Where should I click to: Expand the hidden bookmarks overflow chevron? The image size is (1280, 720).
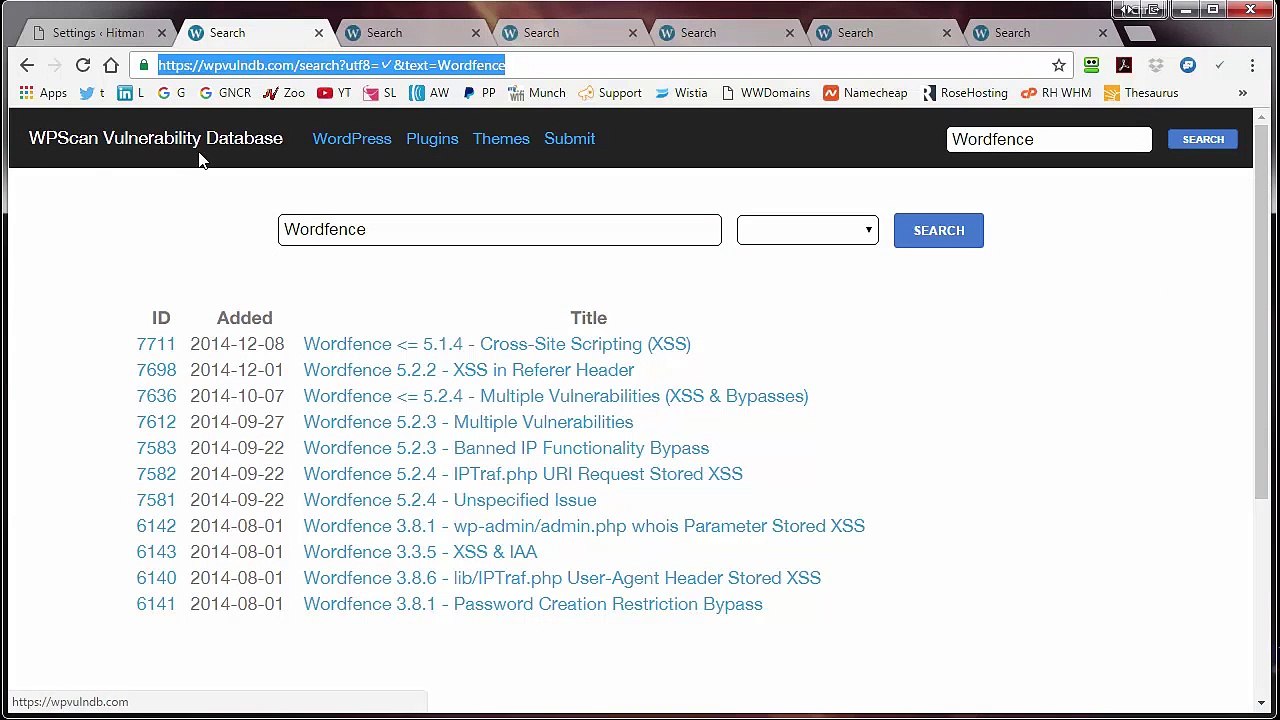1243,93
